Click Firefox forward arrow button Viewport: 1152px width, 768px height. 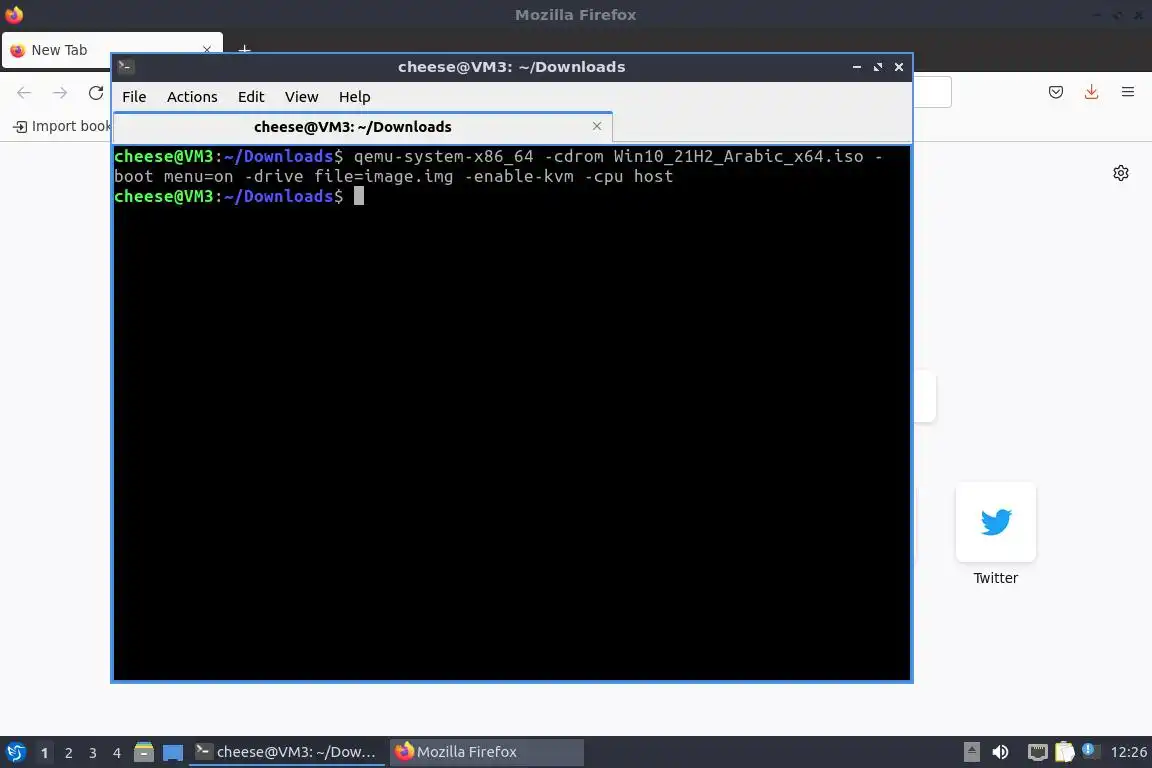pos(60,93)
